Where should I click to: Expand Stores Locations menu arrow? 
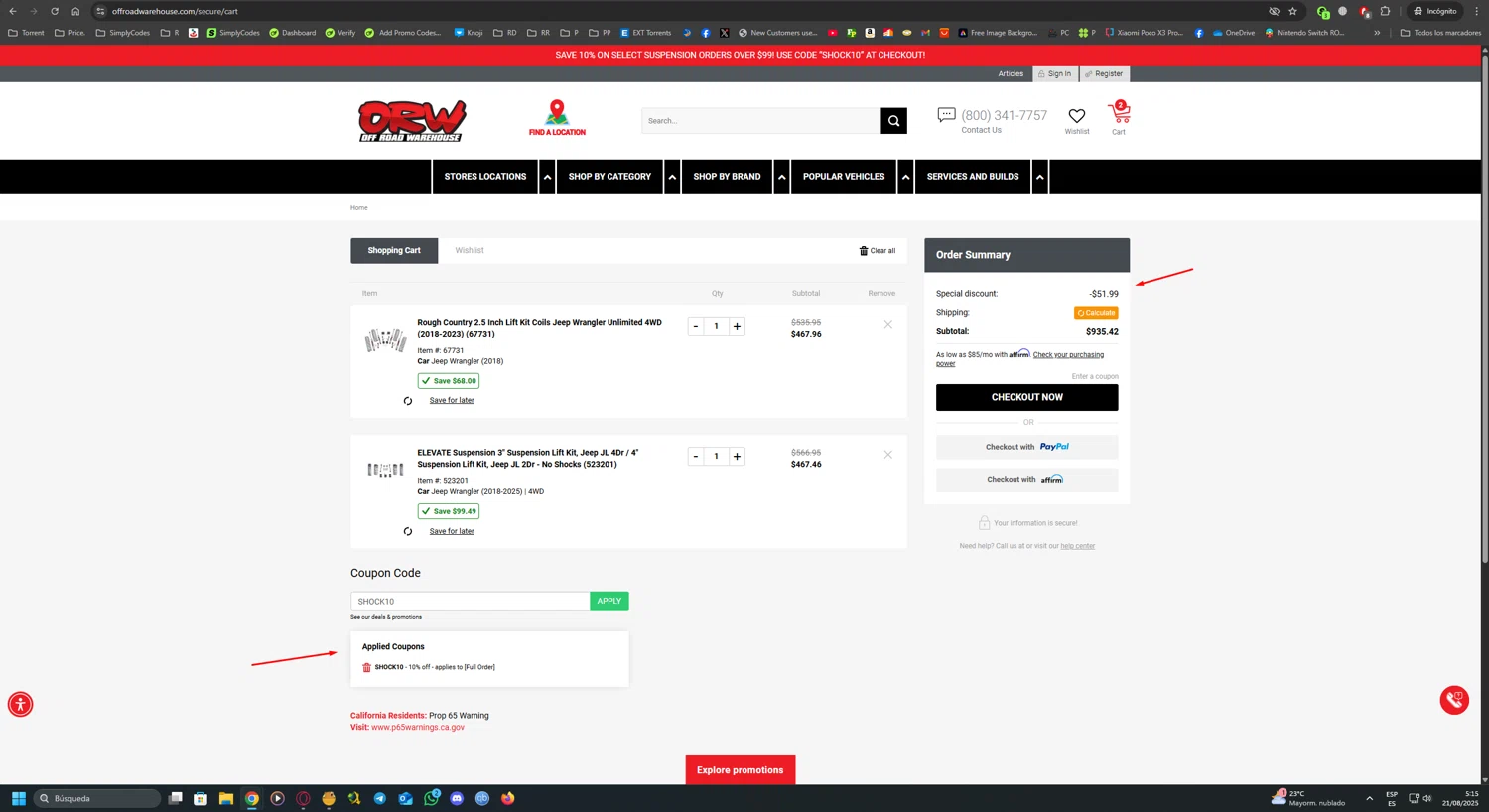point(547,177)
